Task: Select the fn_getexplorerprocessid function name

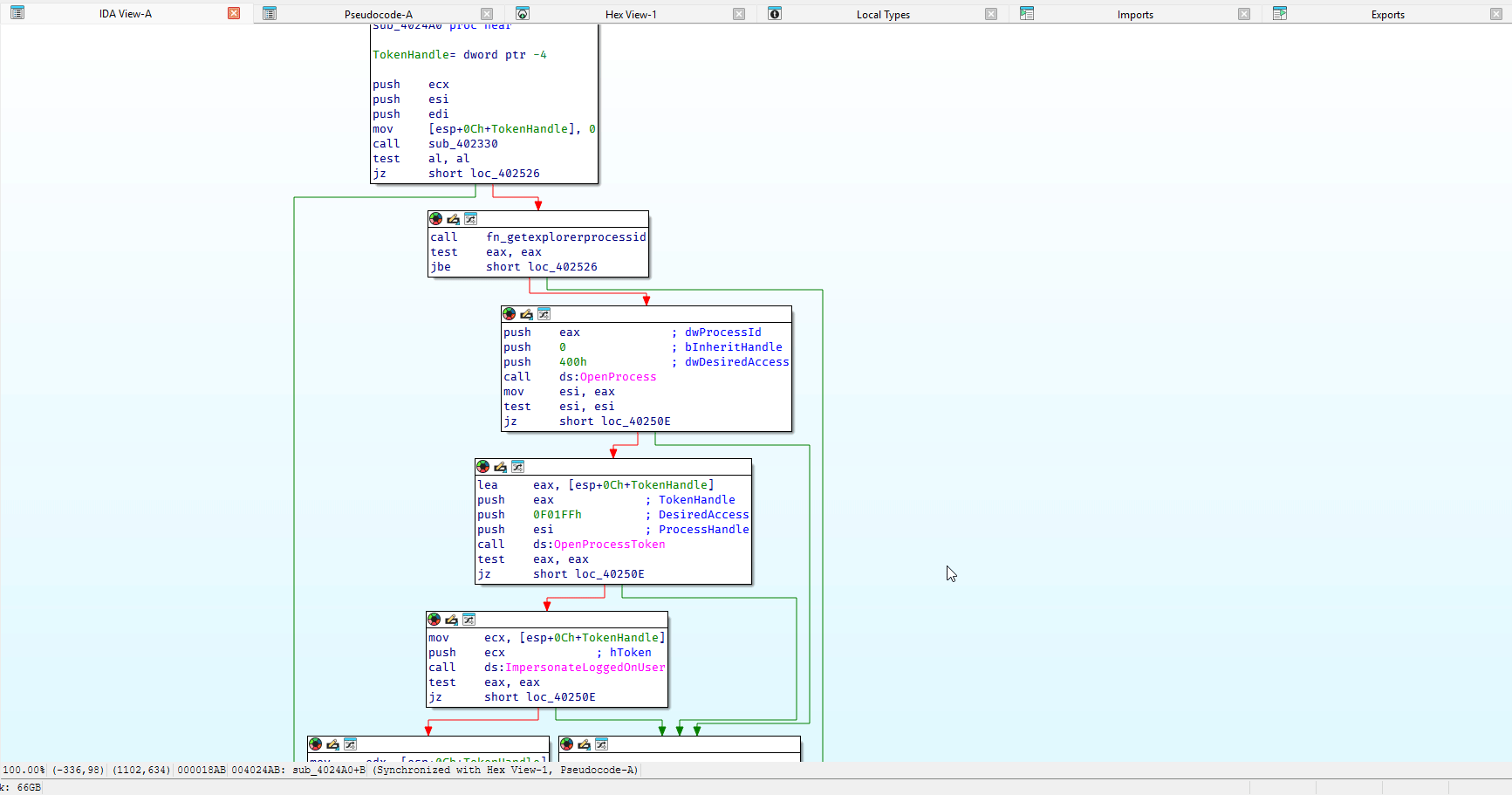Action: click(x=566, y=237)
